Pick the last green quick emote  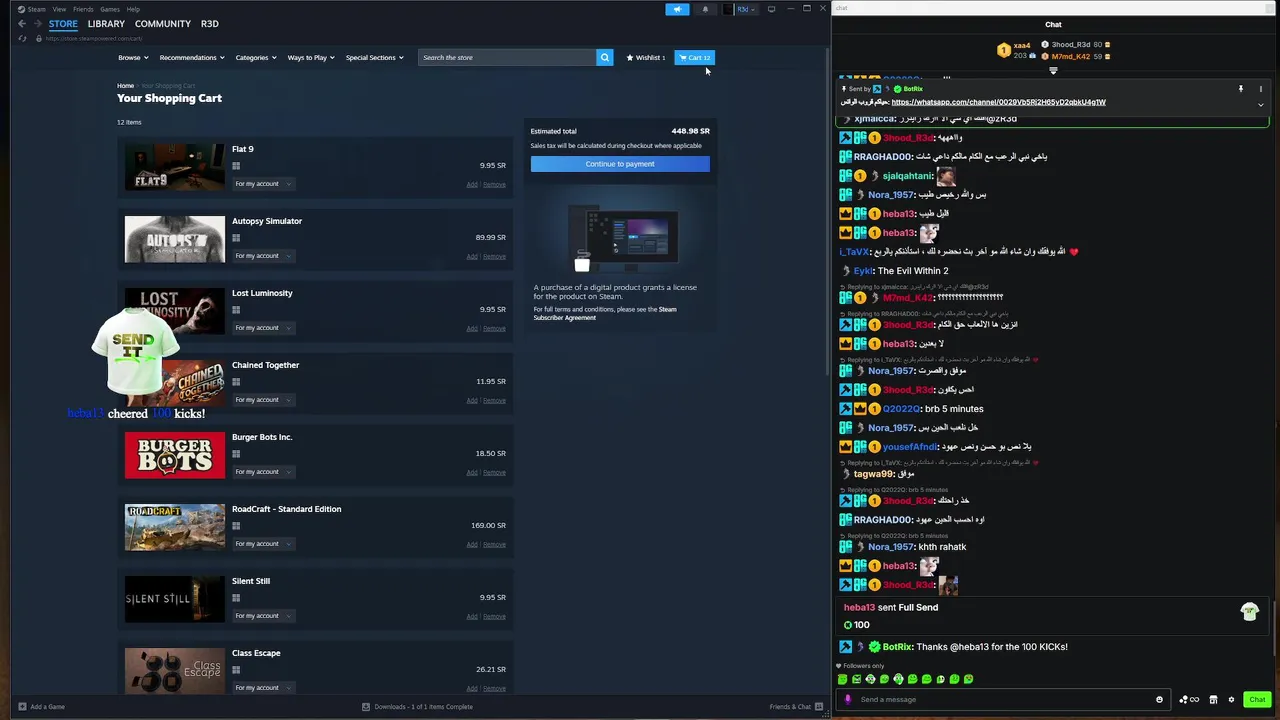[x=968, y=679]
